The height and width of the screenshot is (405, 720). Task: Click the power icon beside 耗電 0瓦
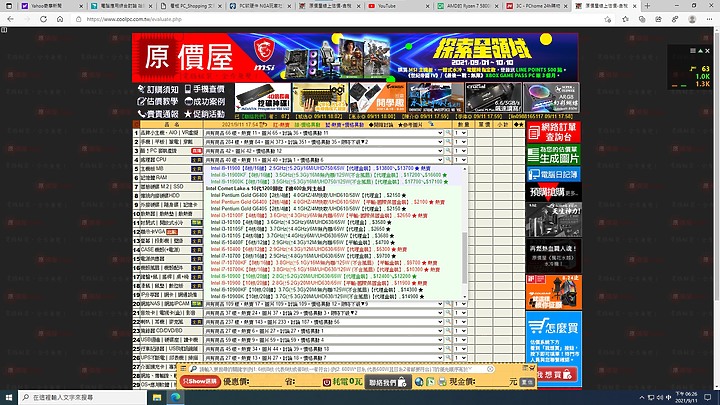point(327,382)
